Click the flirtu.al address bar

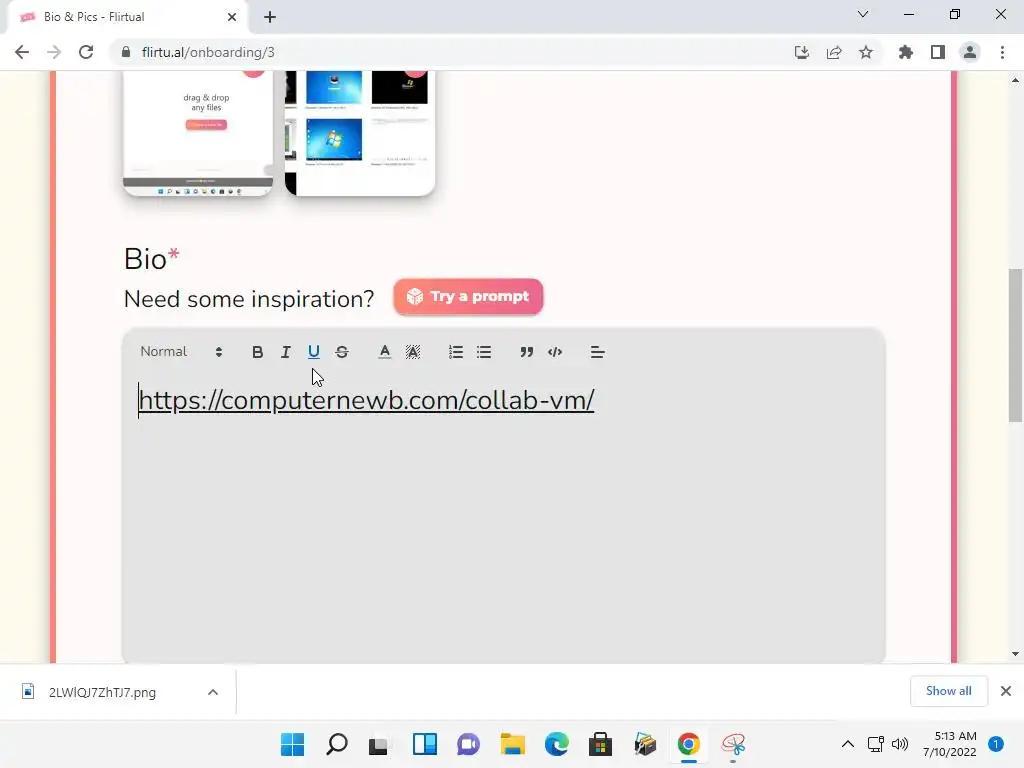click(x=451, y=52)
